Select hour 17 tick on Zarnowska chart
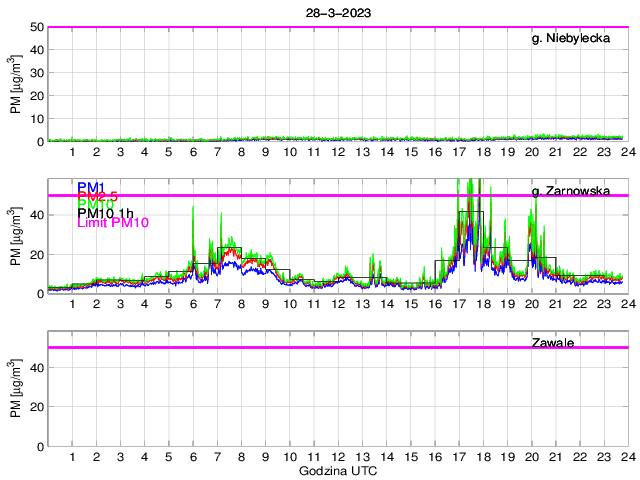640x480 pixels. tap(459, 305)
